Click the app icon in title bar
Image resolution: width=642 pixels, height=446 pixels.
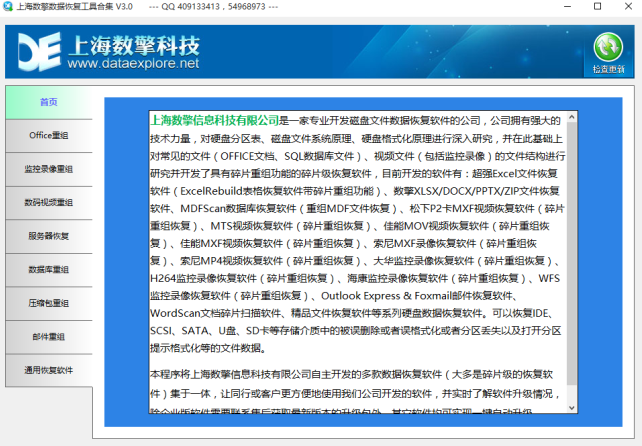tap(8, 6)
